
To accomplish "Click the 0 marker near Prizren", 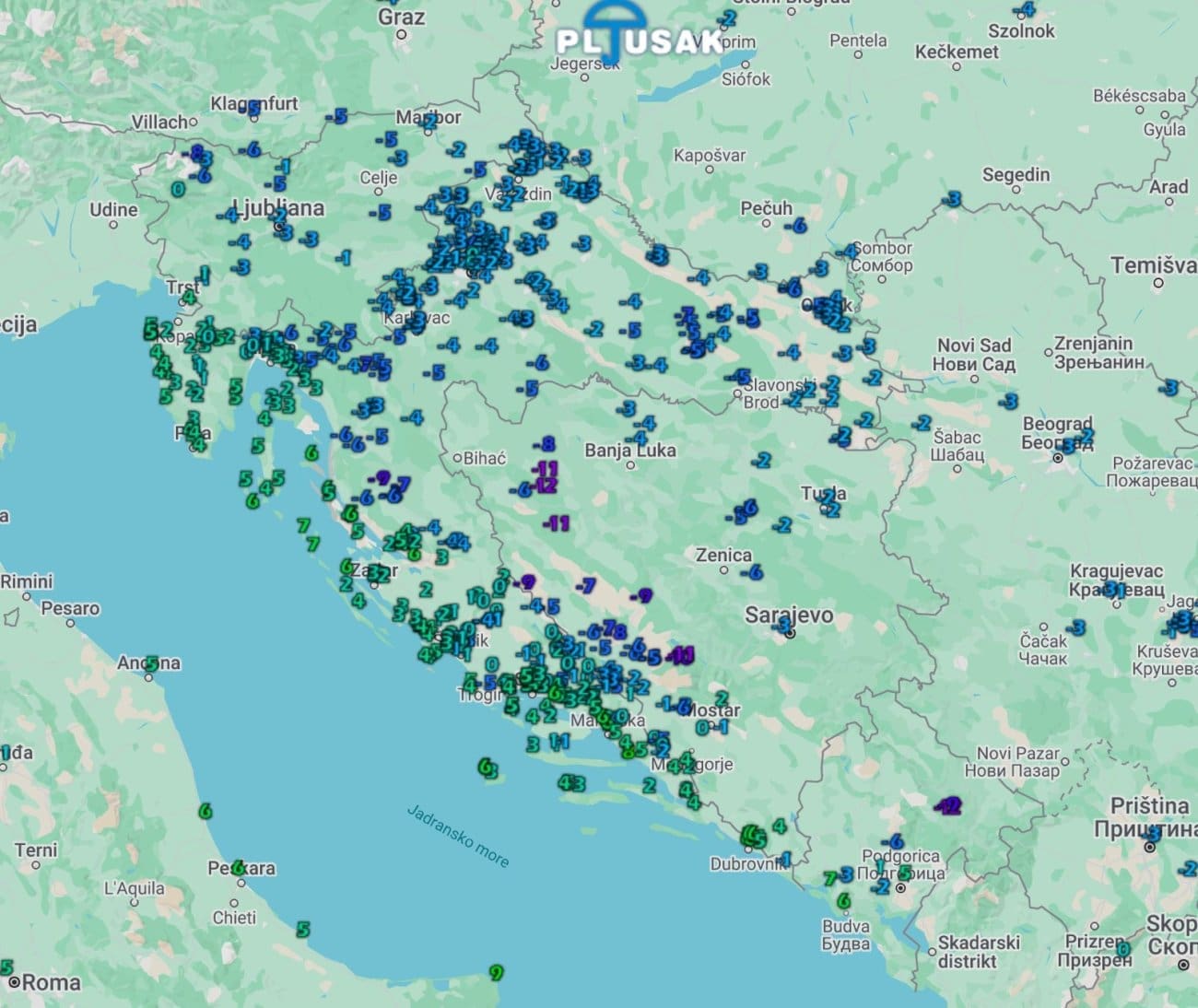I will point(1122,948).
